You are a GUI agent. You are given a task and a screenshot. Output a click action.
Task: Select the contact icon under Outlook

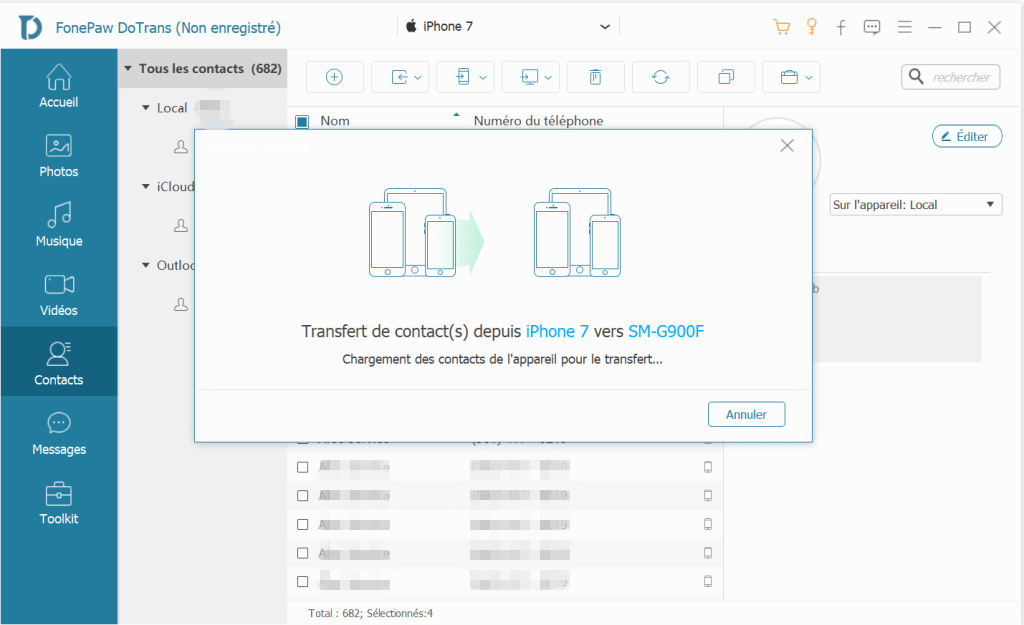coord(181,304)
